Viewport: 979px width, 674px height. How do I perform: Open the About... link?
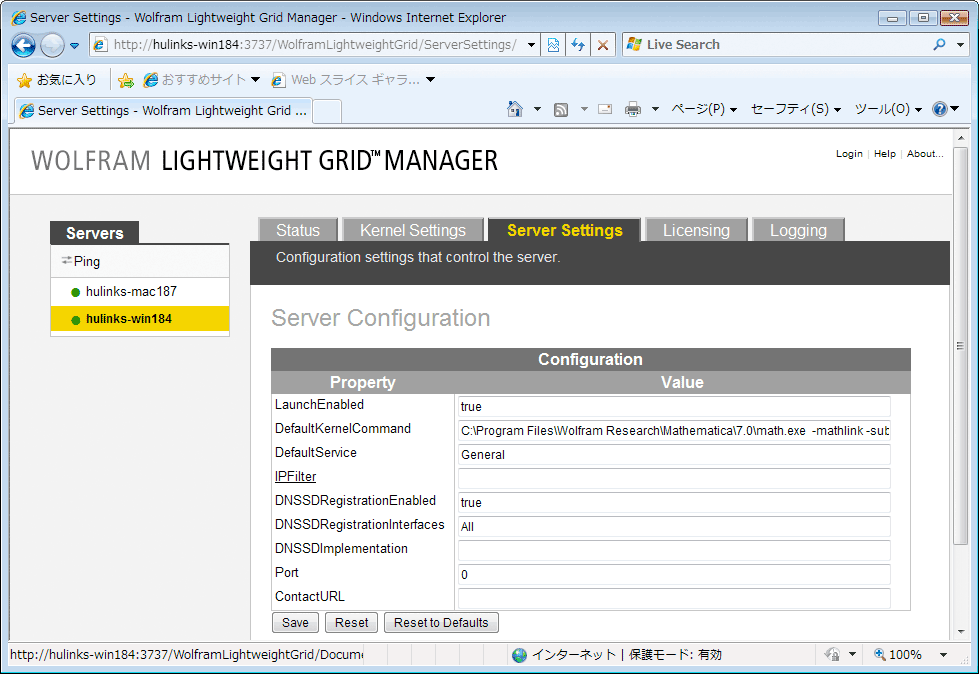925,154
